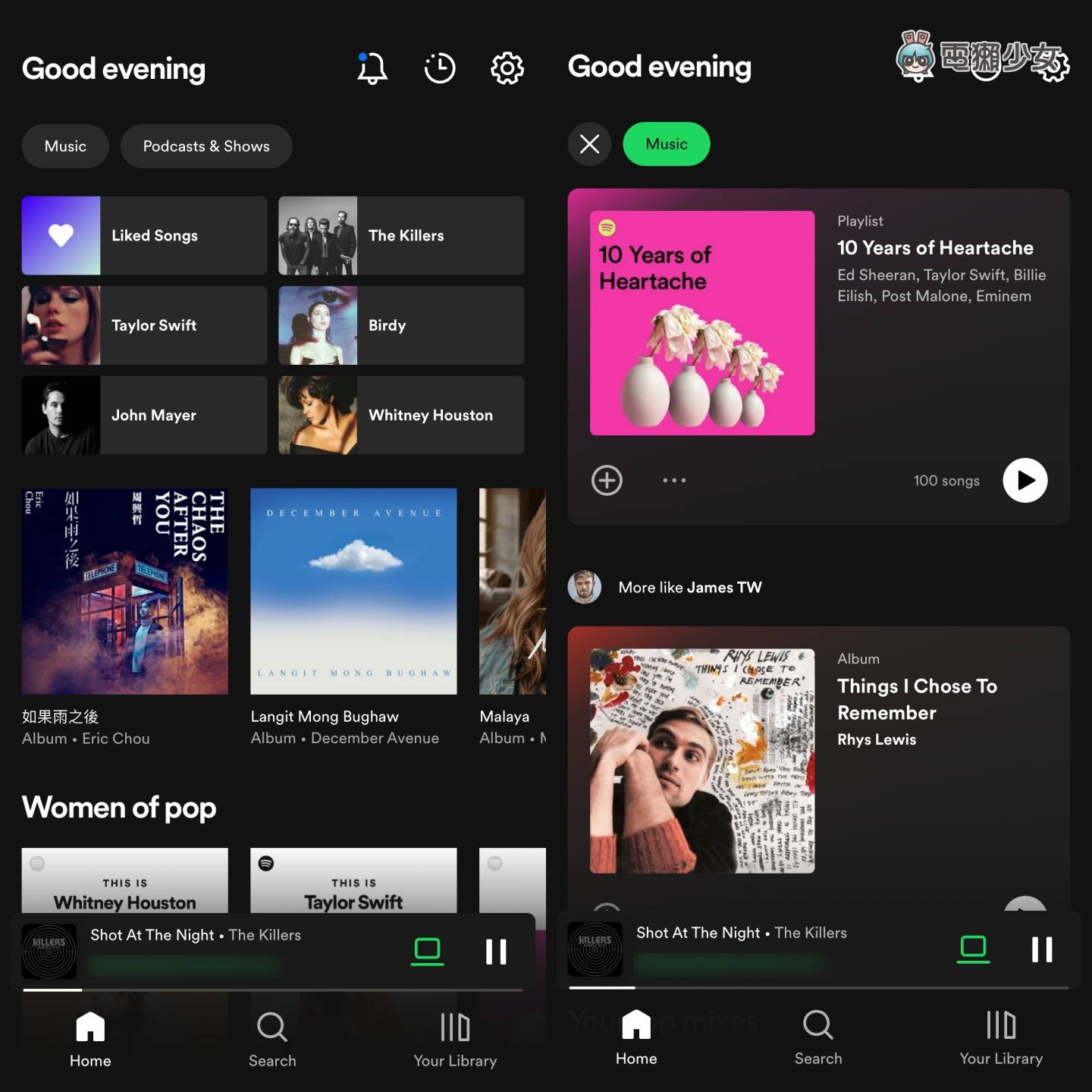Connect to a device from the mini player
1092x1092 pixels.
point(428,949)
